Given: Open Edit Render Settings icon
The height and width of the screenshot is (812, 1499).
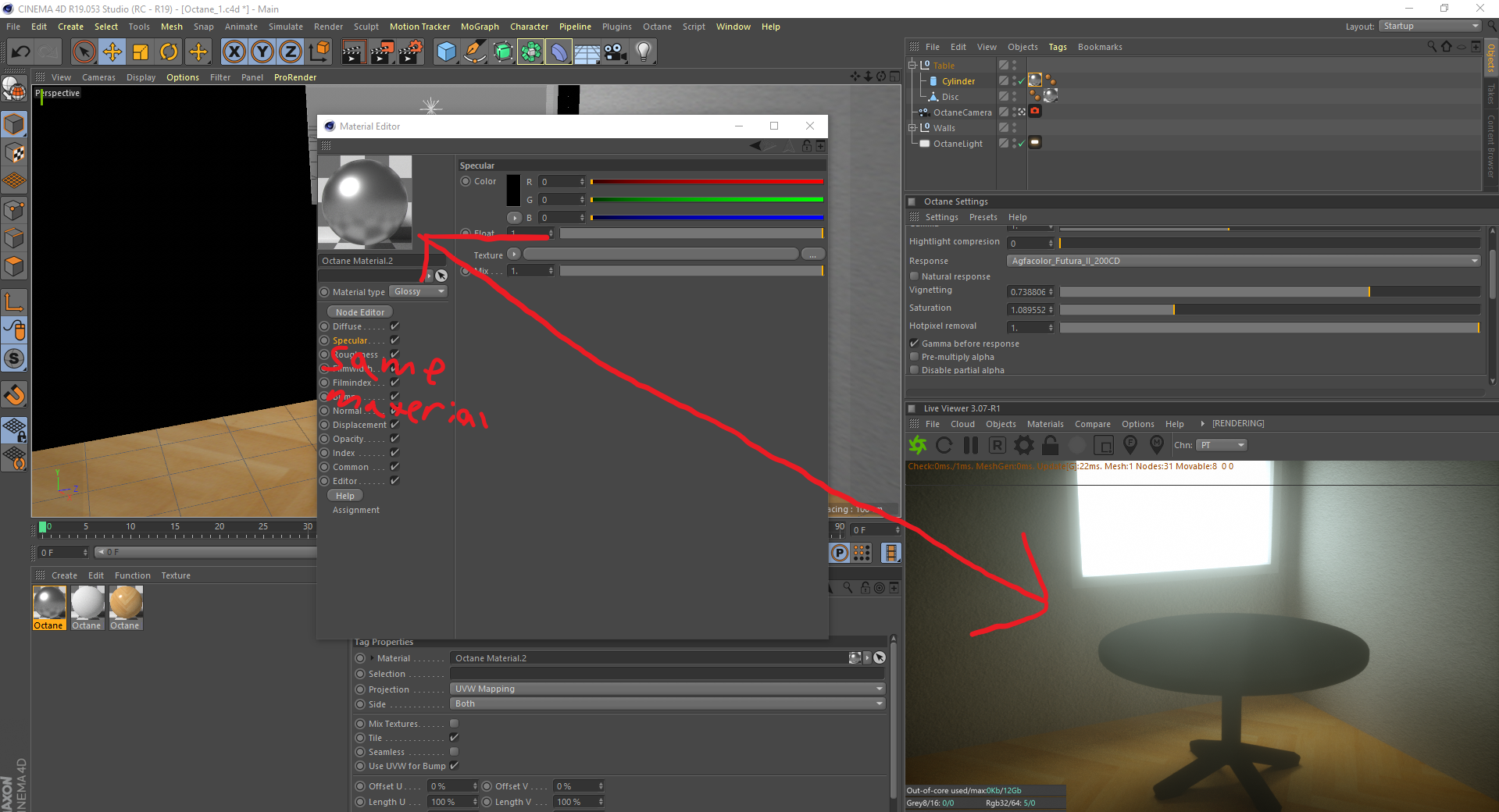Looking at the screenshot, I should tap(411, 52).
